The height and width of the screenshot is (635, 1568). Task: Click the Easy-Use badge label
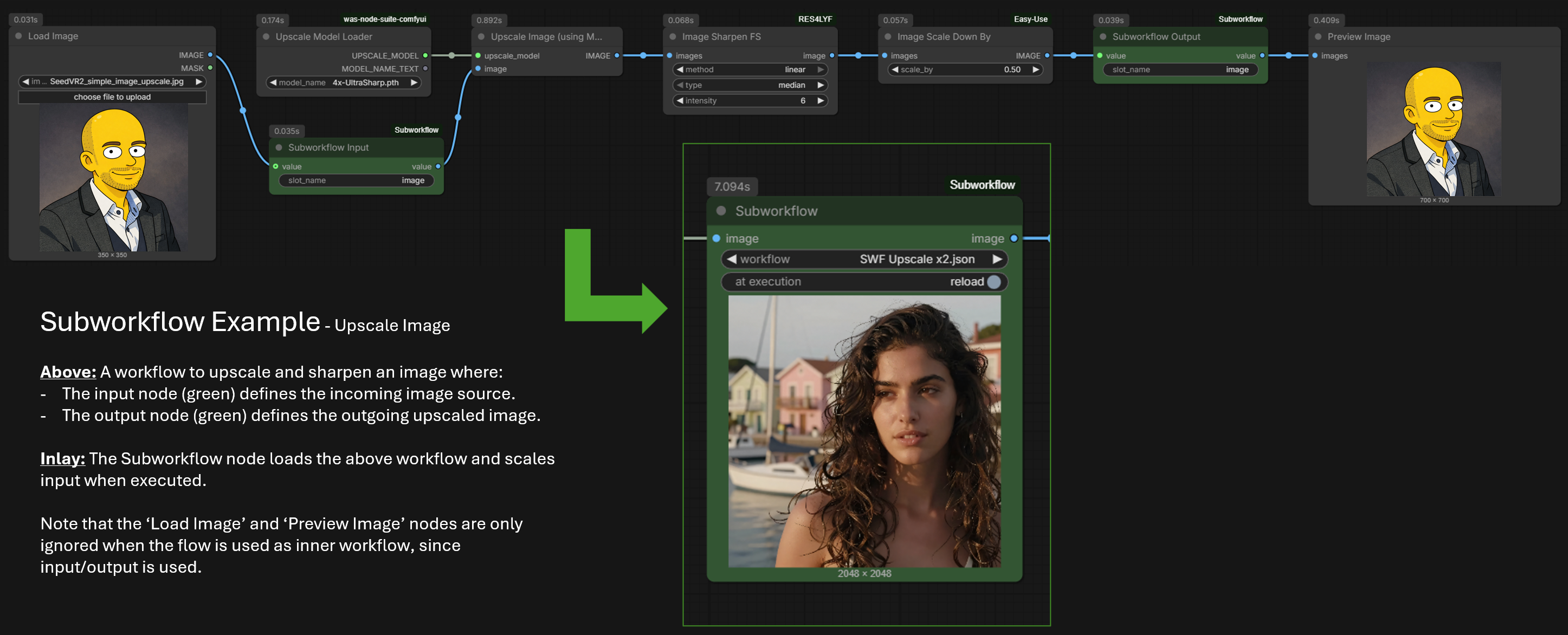pos(1030,19)
